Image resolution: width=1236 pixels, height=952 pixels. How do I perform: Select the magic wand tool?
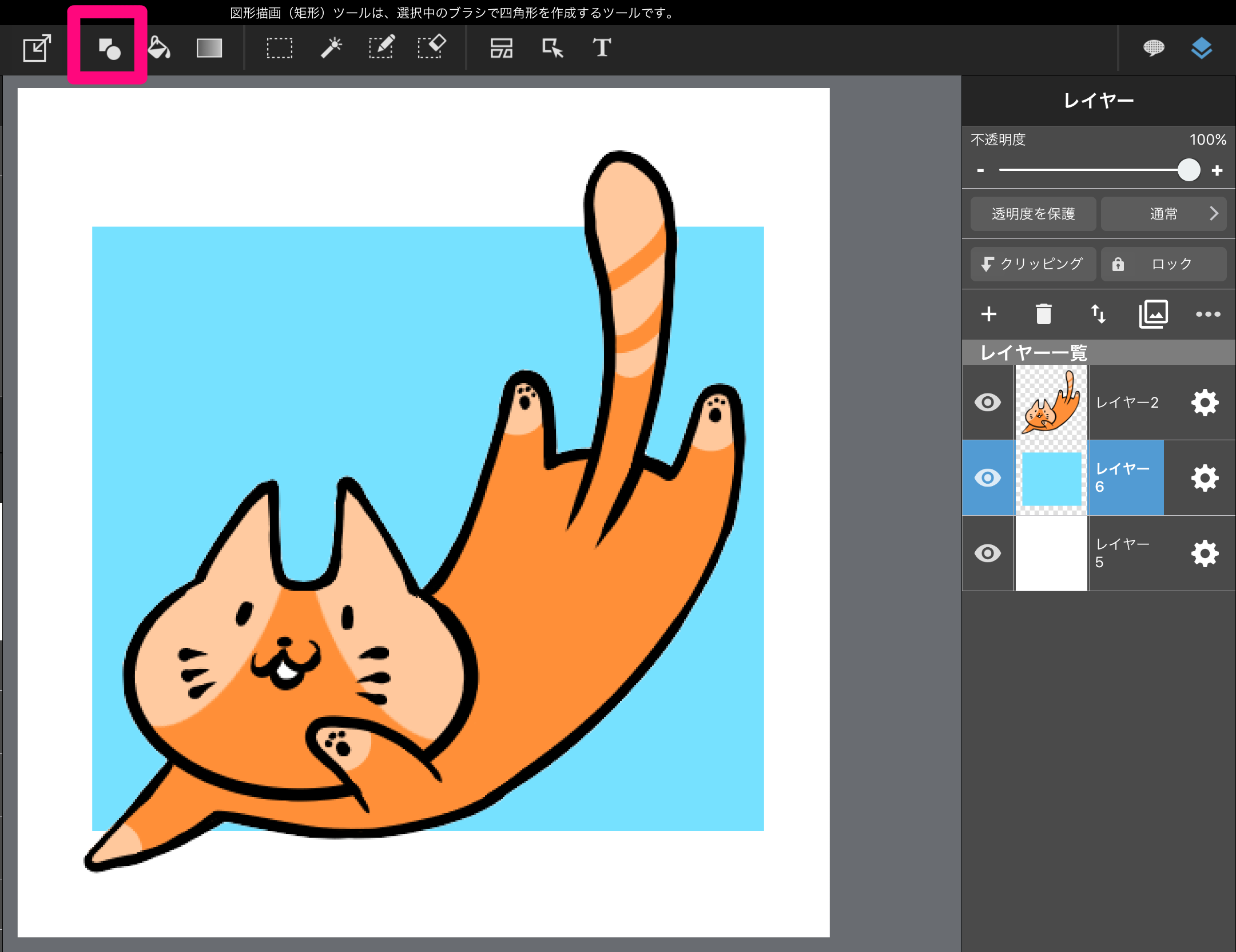(x=331, y=48)
